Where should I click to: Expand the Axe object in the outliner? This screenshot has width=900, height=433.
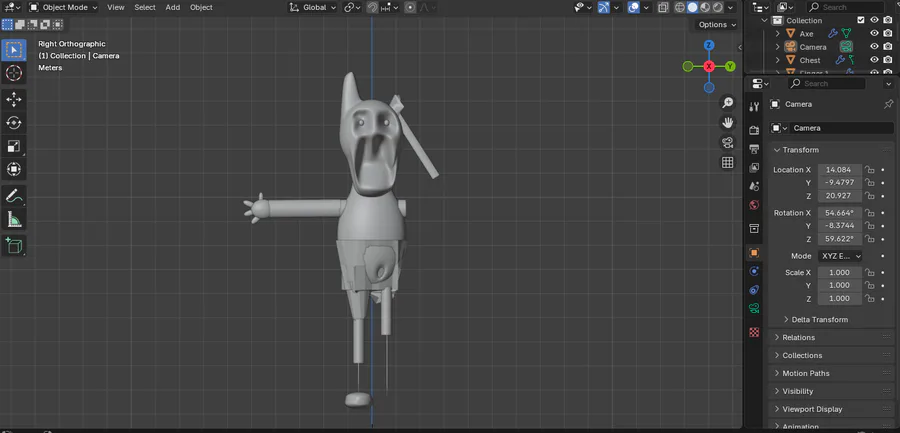click(x=778, y=33)
